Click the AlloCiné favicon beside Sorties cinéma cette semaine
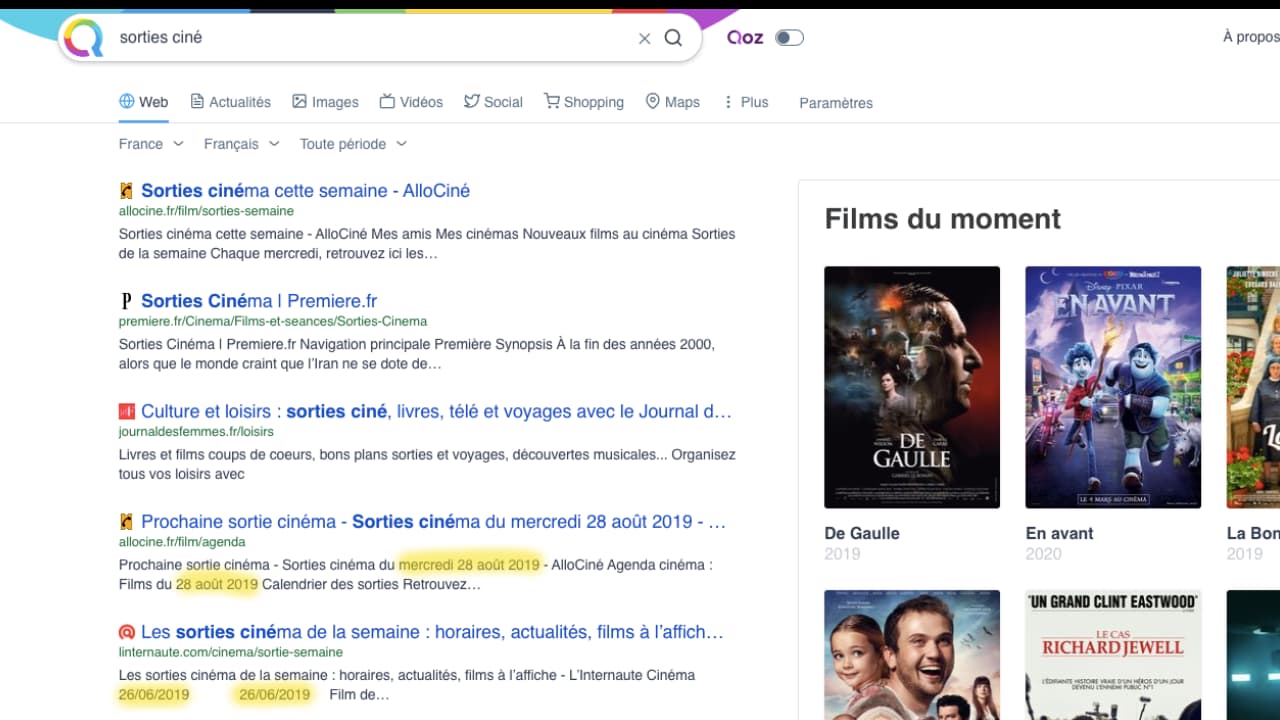Viewport: 1280px width, 720px height. click(126, 191)
